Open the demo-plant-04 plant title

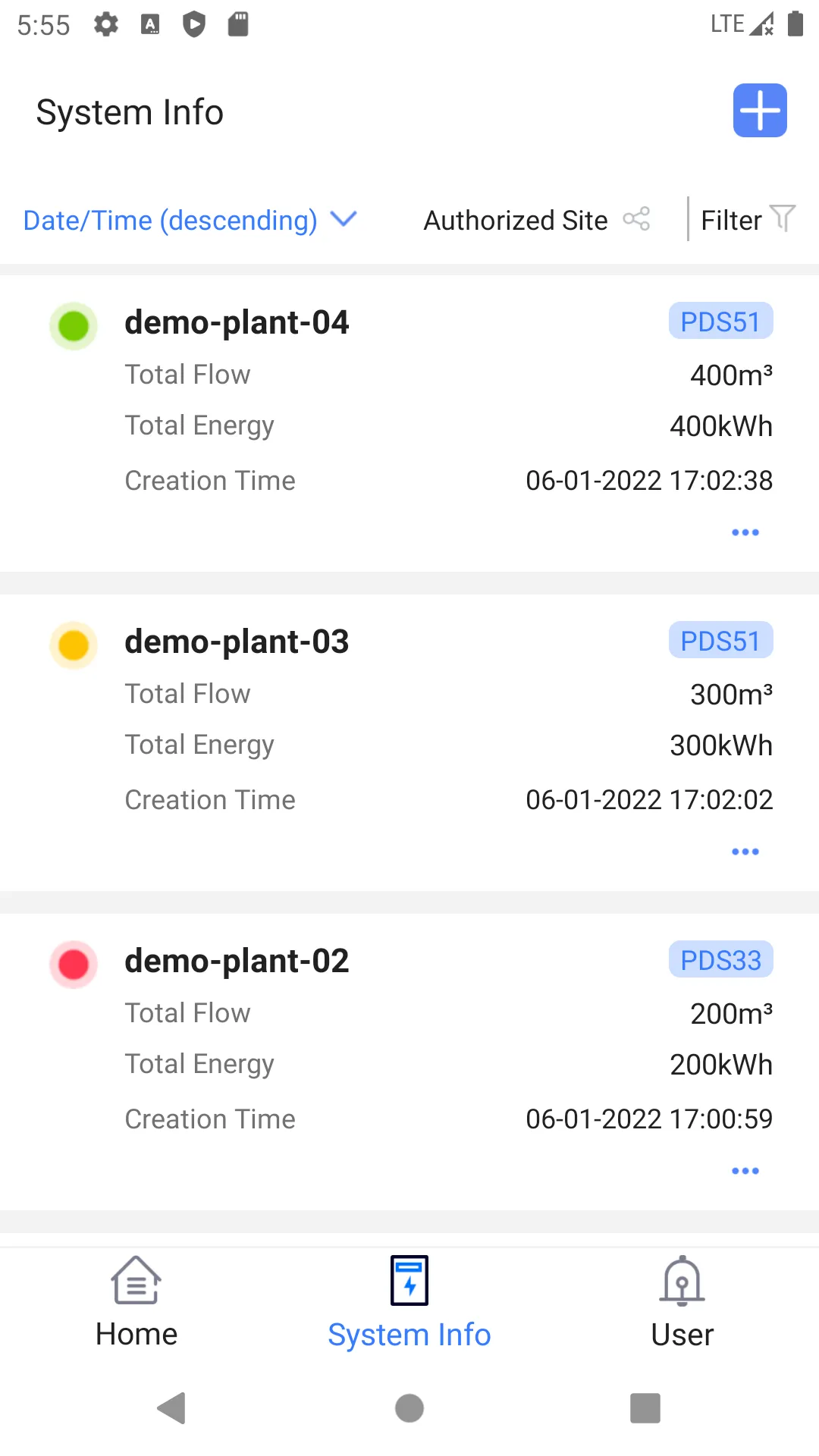pos(237,322)
